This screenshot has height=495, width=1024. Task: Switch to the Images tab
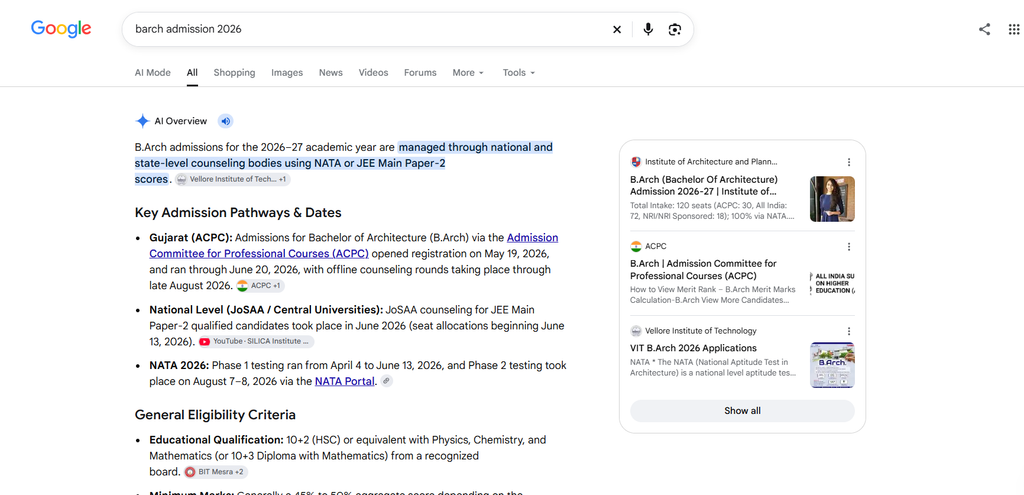pos(287,72)
